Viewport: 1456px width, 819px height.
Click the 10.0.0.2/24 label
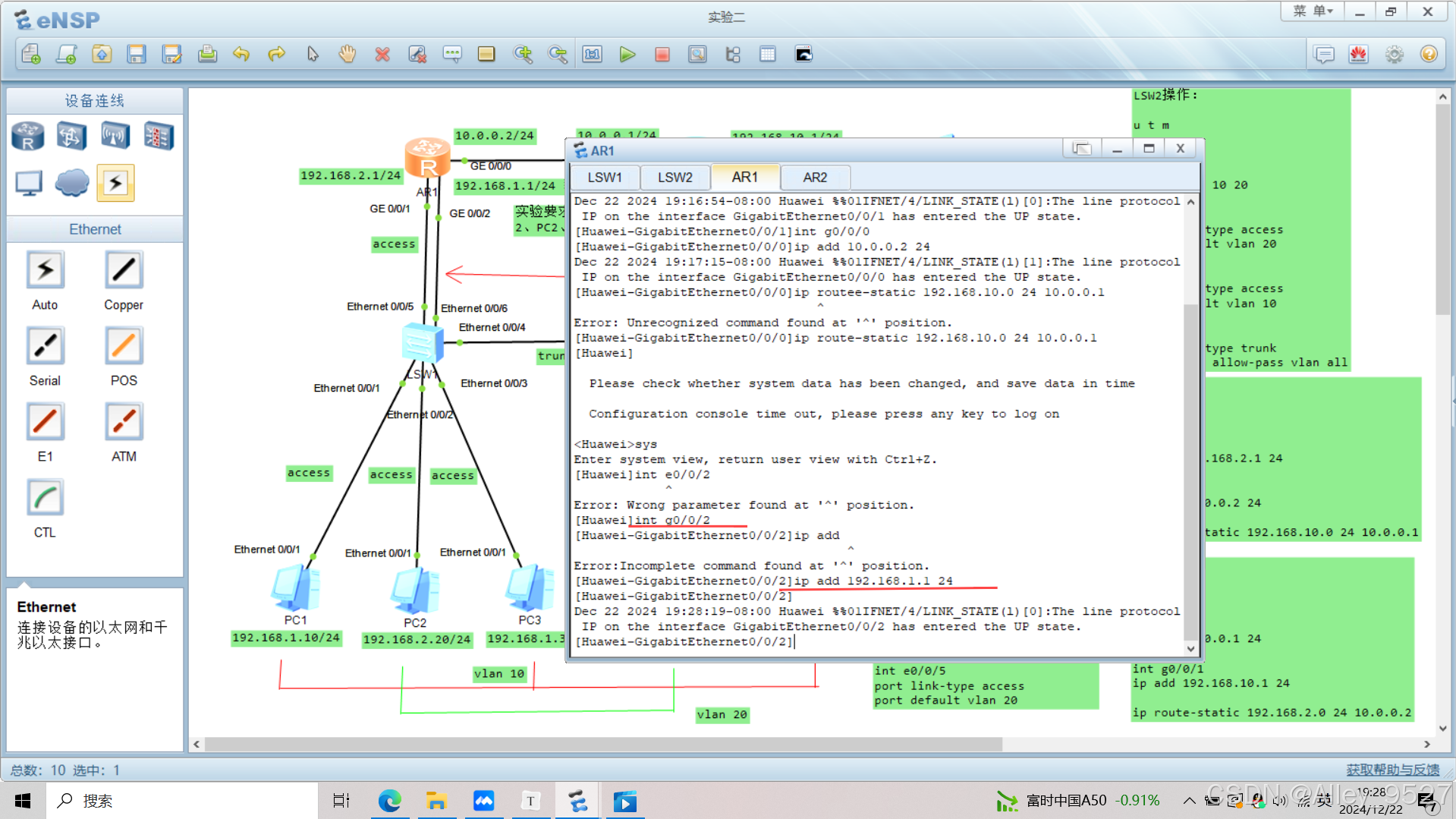coord(495,136)
